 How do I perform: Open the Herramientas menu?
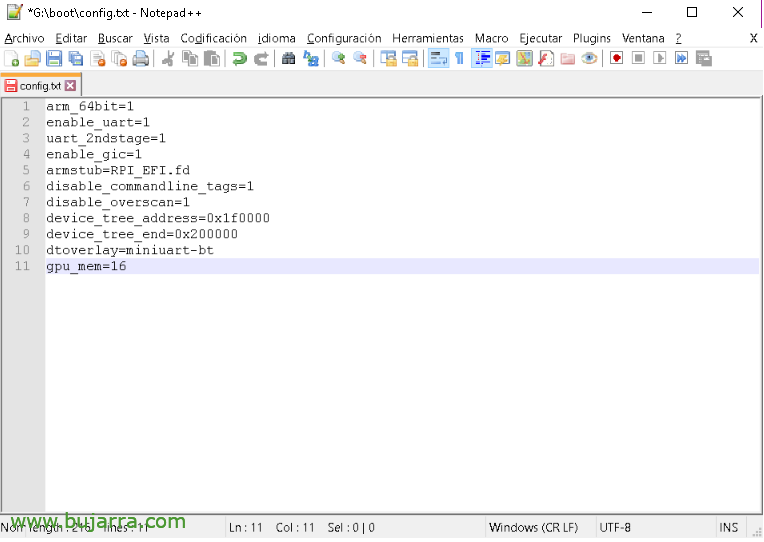click(428, 38)
